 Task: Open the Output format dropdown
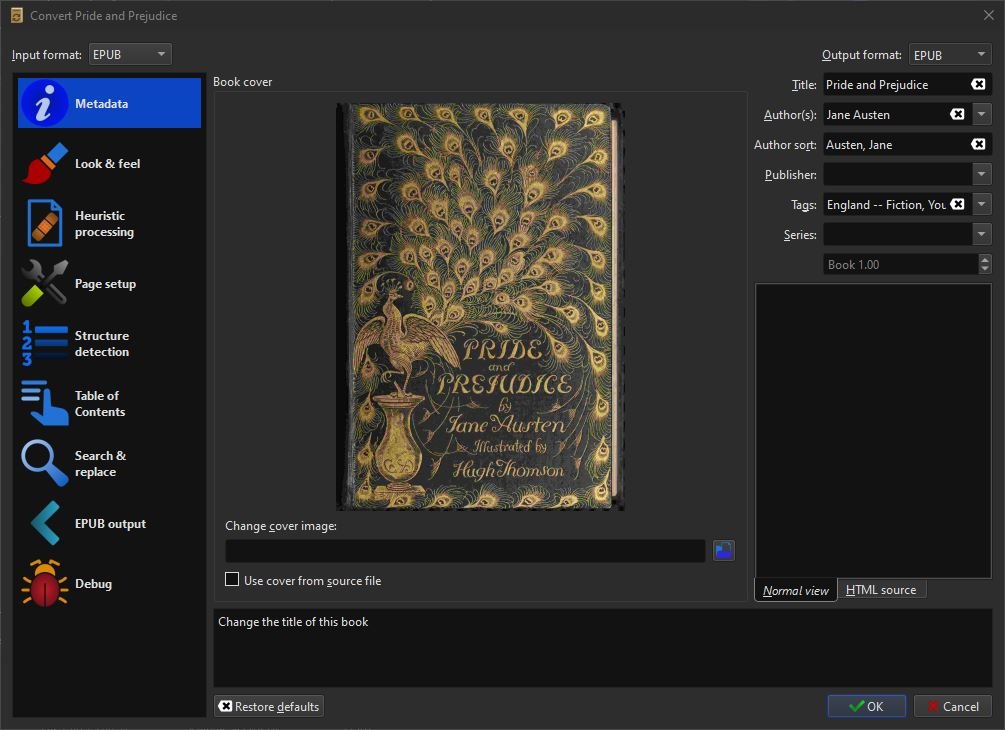pos(949,55)
